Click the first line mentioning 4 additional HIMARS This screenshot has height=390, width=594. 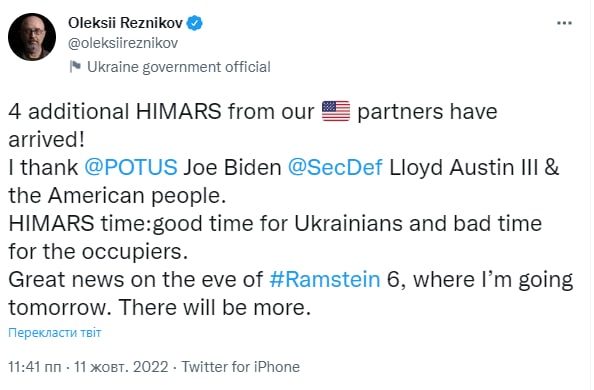[x=253, y=111]
